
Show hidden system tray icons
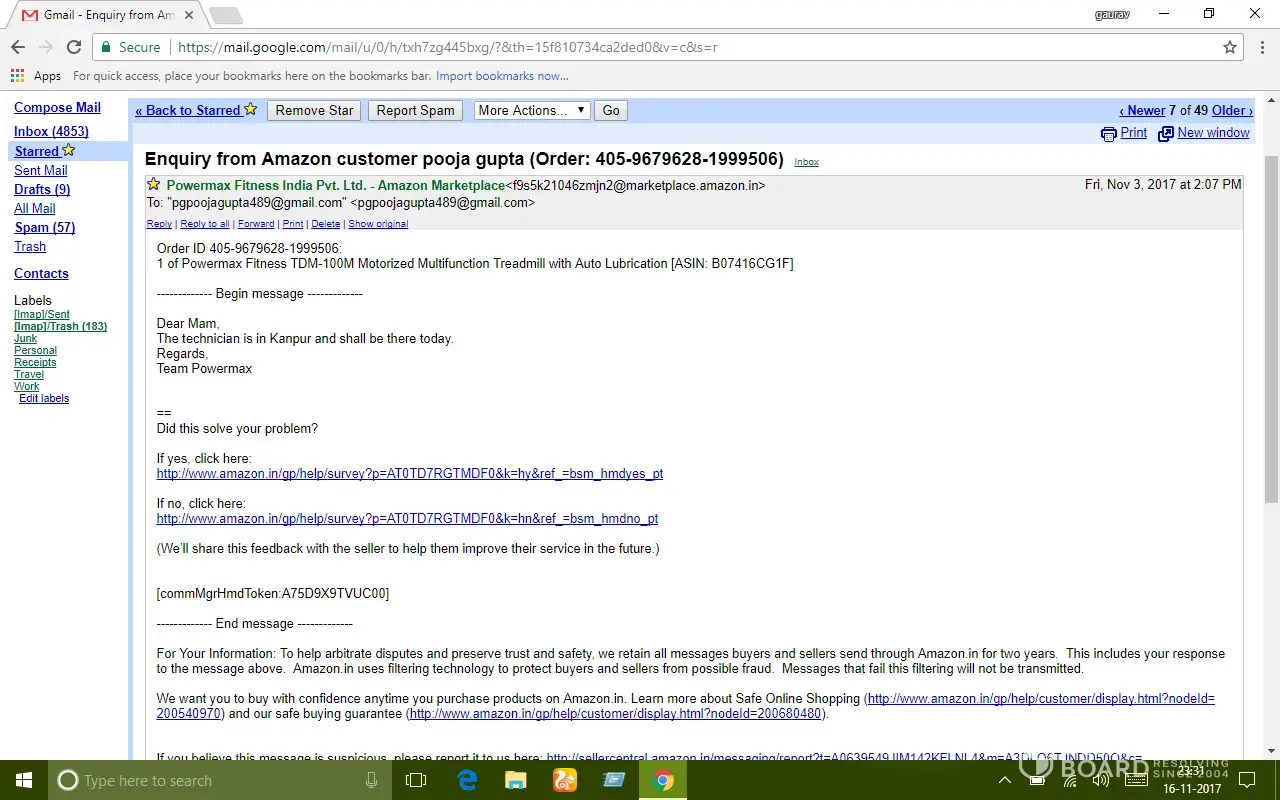pos(1005,780)
